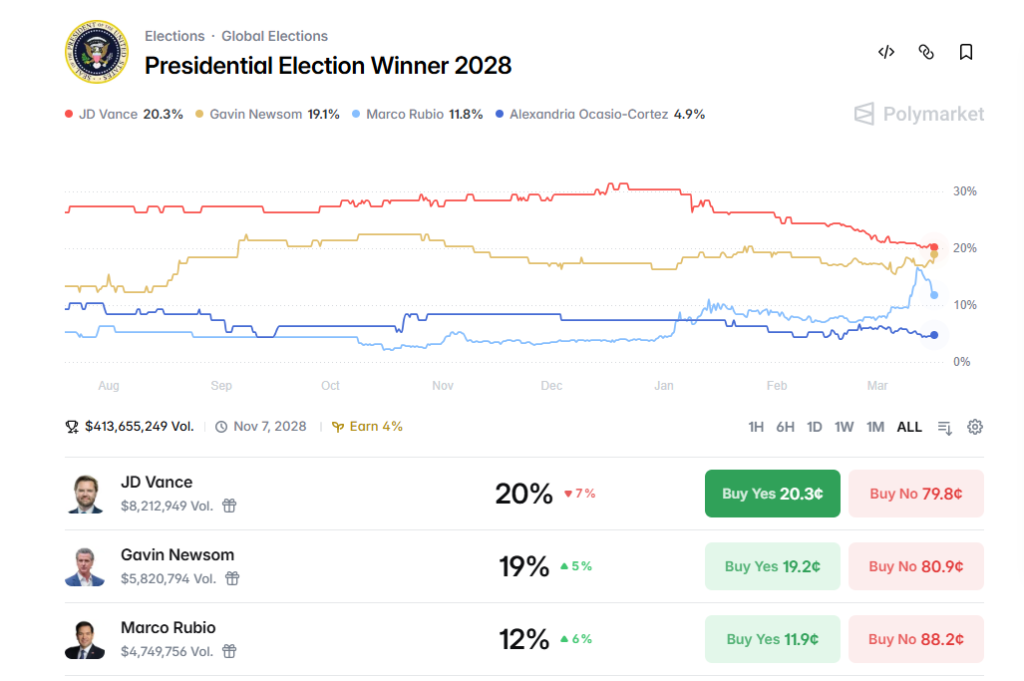The image size is (1024, 681).
Task: Open chart settings via the gear icon
Action: pyautogui.click(x=975, y=426)
